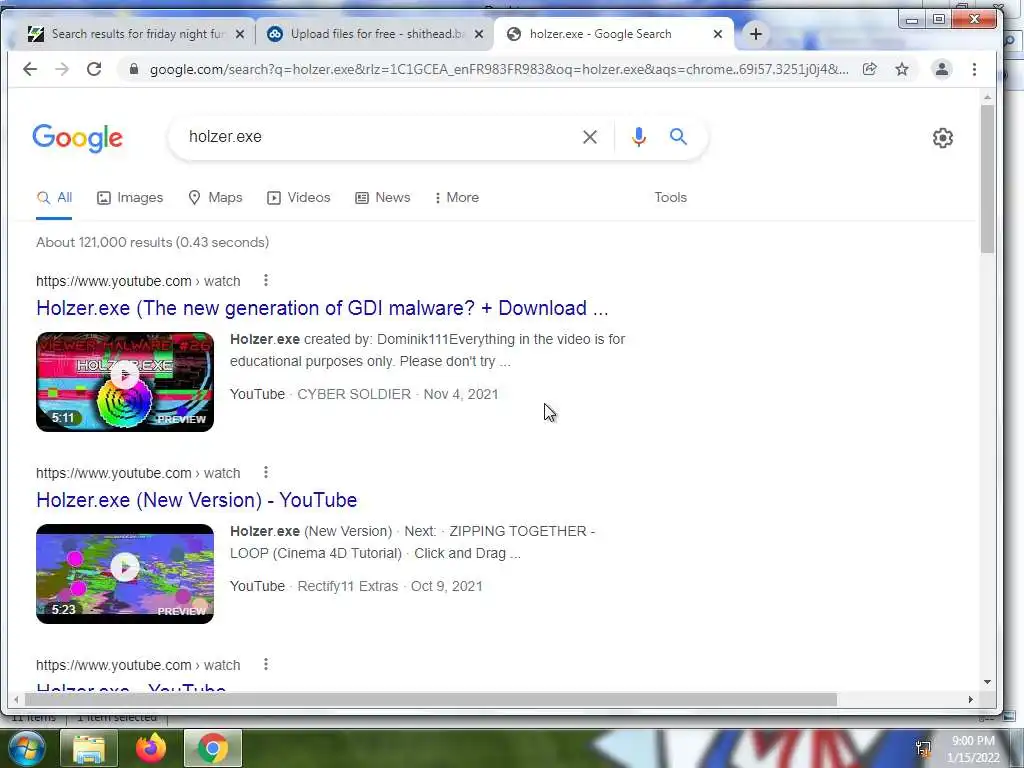Go back with the browser back arrow
Image resolution: width=1024 pixels, height=768 pixels.
pos(30,69)
